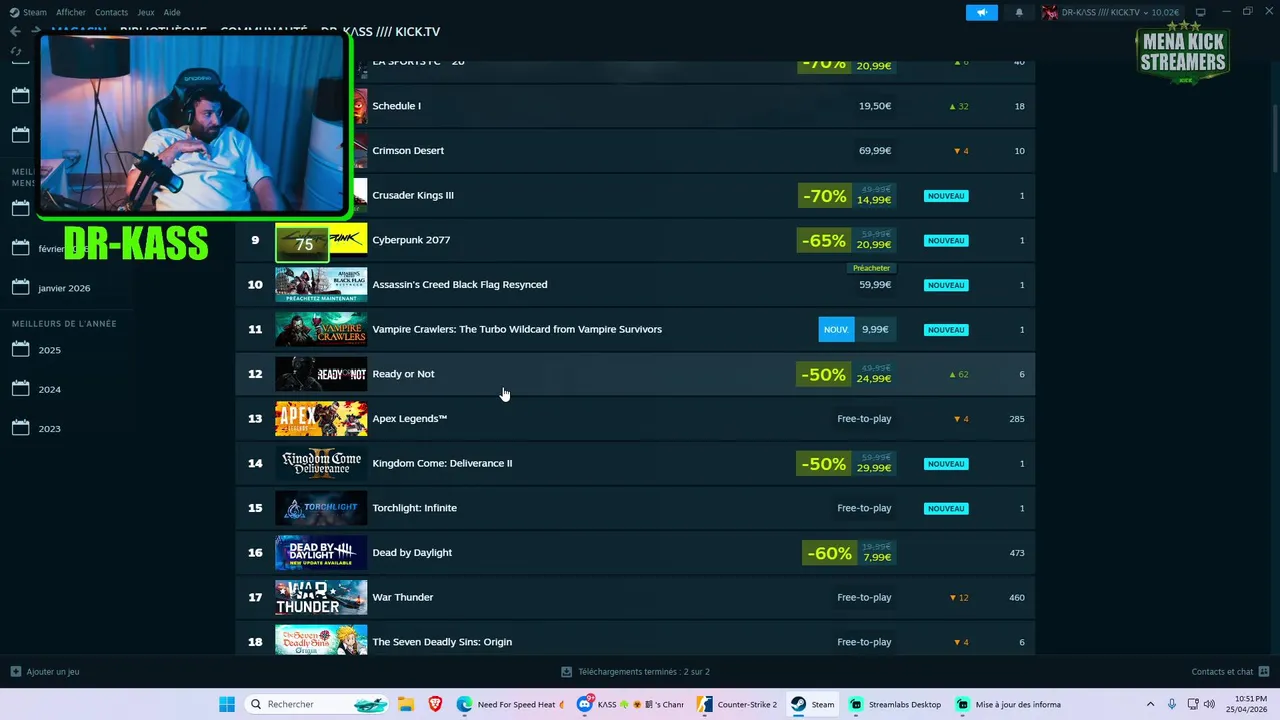The width and height of the screenshot is (1280, 720).
Task: Click the microphone icon in the system tray
Action: [1172, 704]
